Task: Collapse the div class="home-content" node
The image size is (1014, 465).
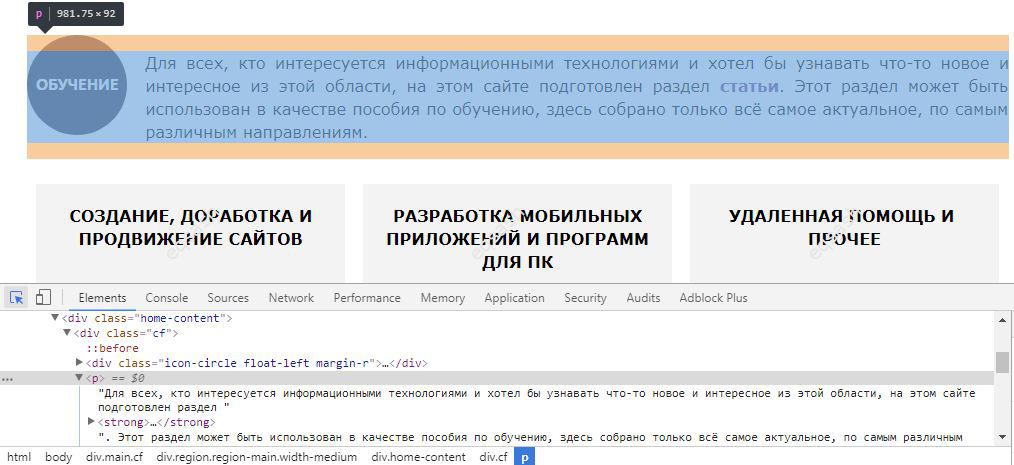Action: pos(55,318)
